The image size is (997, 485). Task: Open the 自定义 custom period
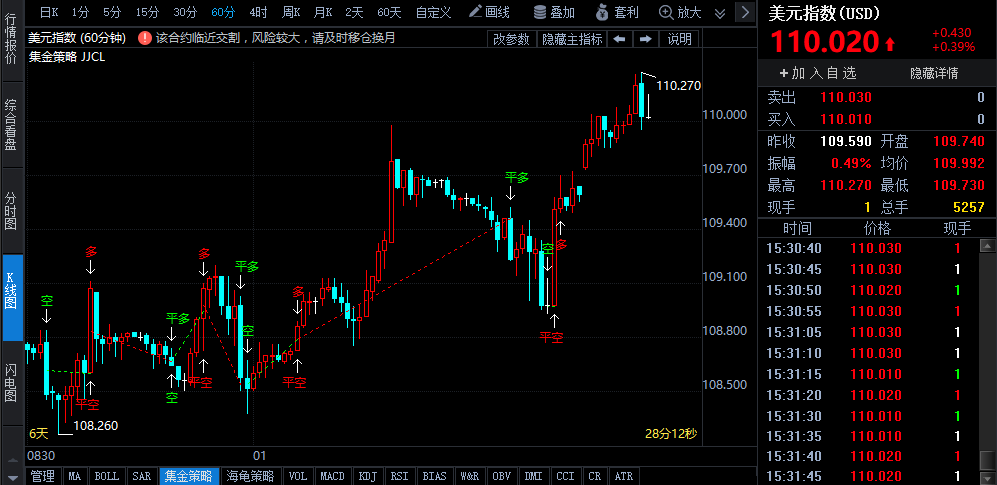(x=433, y=11)
